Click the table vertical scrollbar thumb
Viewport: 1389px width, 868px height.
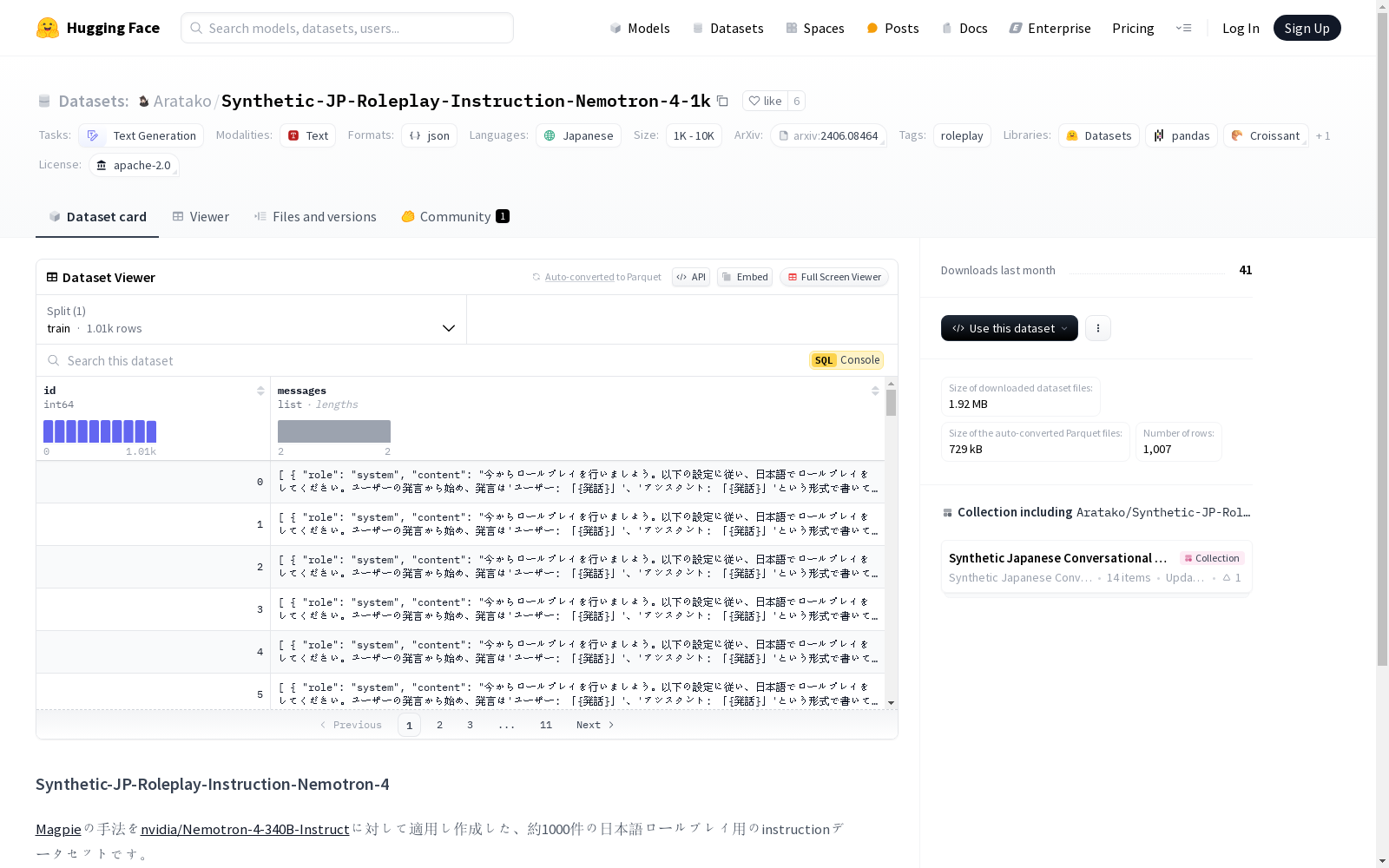(x=891, y=403)
